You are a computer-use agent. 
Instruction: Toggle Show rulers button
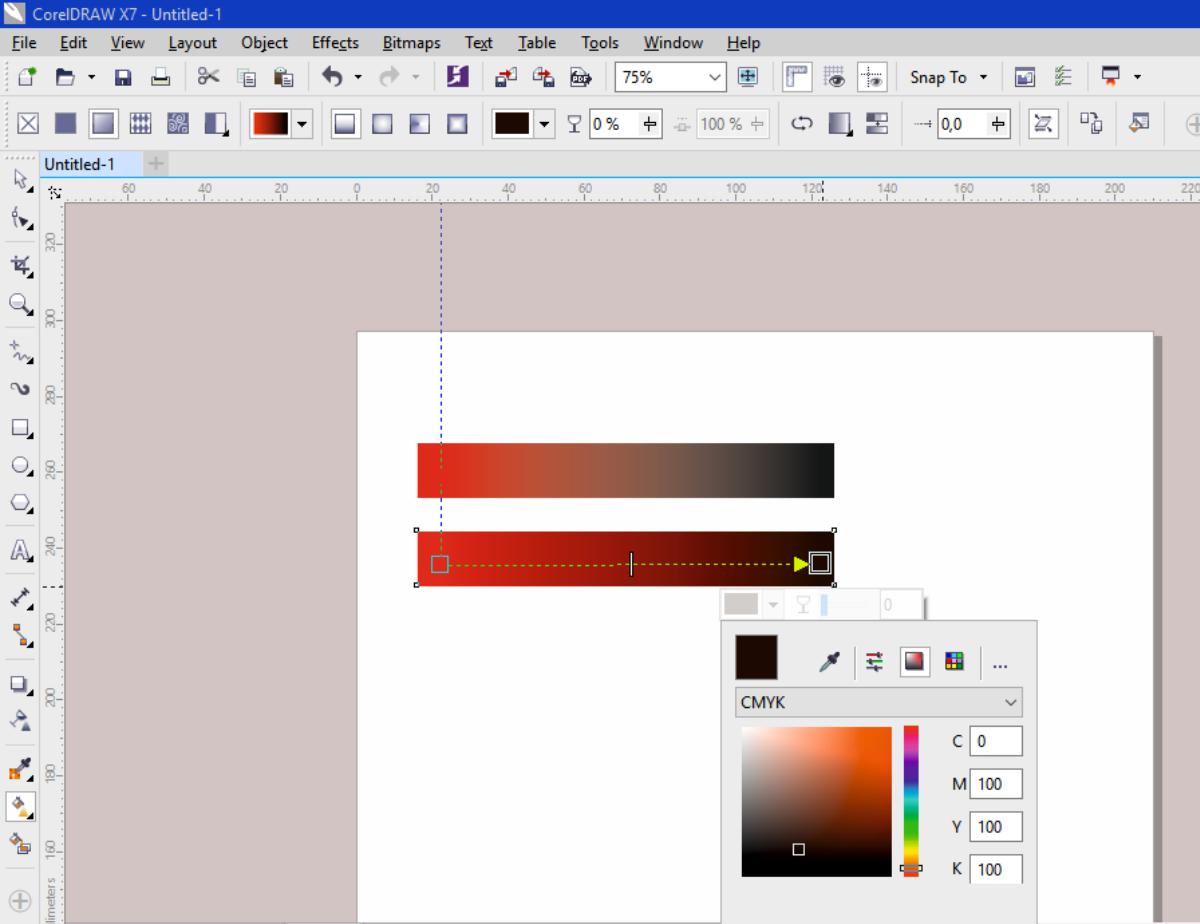point(796,77)
